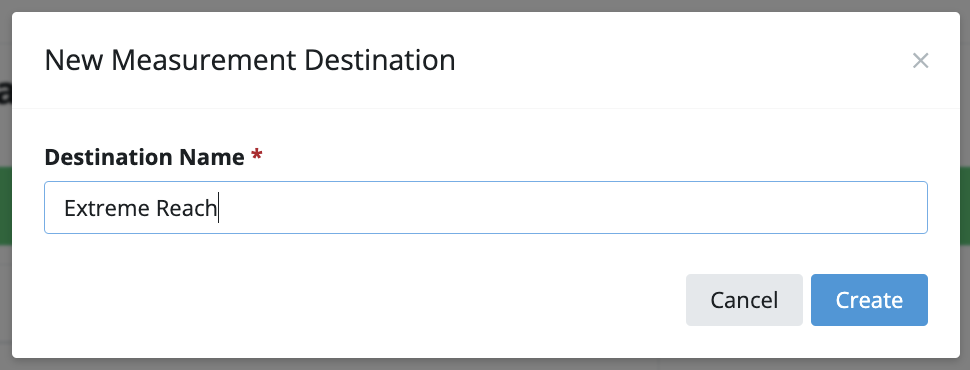Click the red required asterisk
Image resolution: width=970 pixels, height=370 pixels.
tap(256, 155)
